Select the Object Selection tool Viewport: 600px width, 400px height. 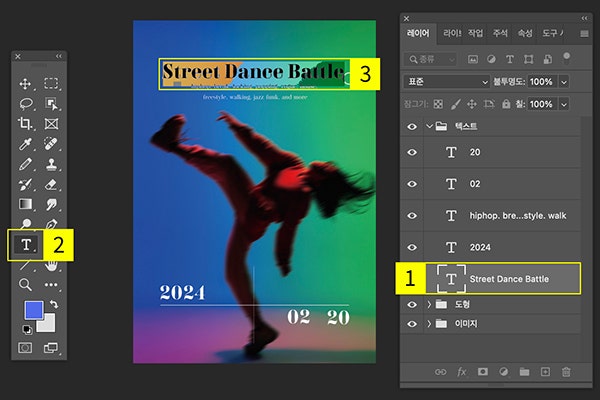[51, 104]
